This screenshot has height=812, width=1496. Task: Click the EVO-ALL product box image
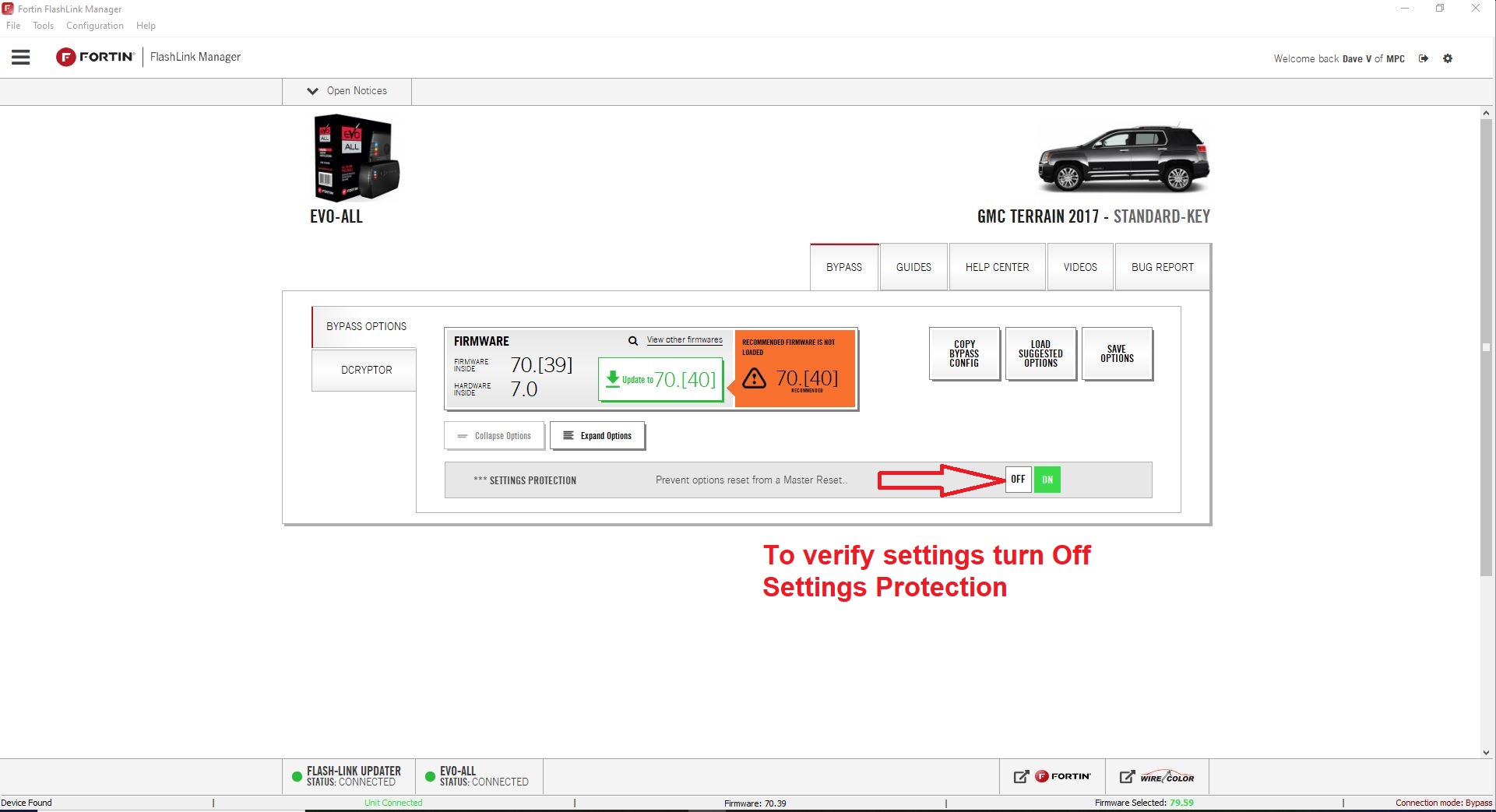pyautogui.click(x=356, y=159)
